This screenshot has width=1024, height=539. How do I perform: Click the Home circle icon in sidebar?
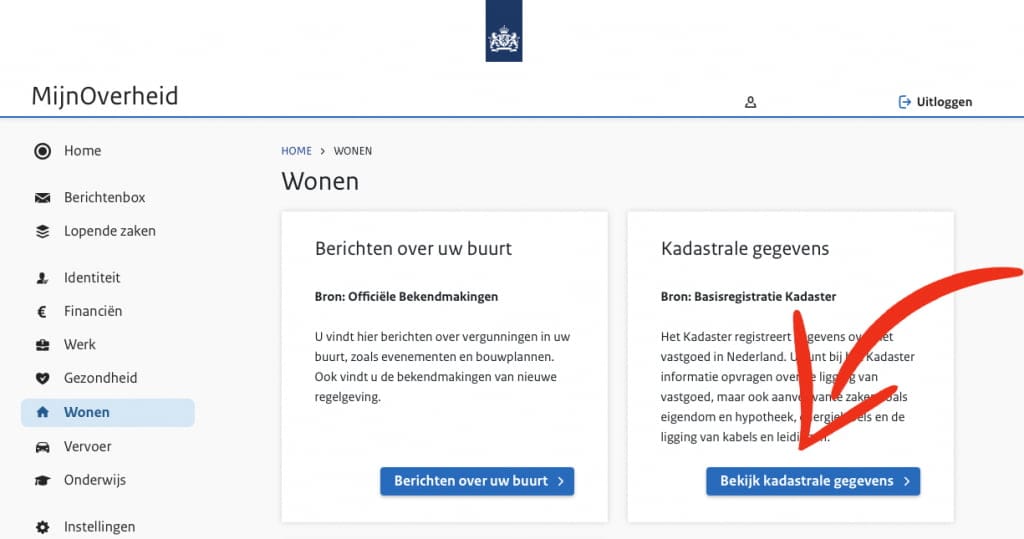[42, 151]
